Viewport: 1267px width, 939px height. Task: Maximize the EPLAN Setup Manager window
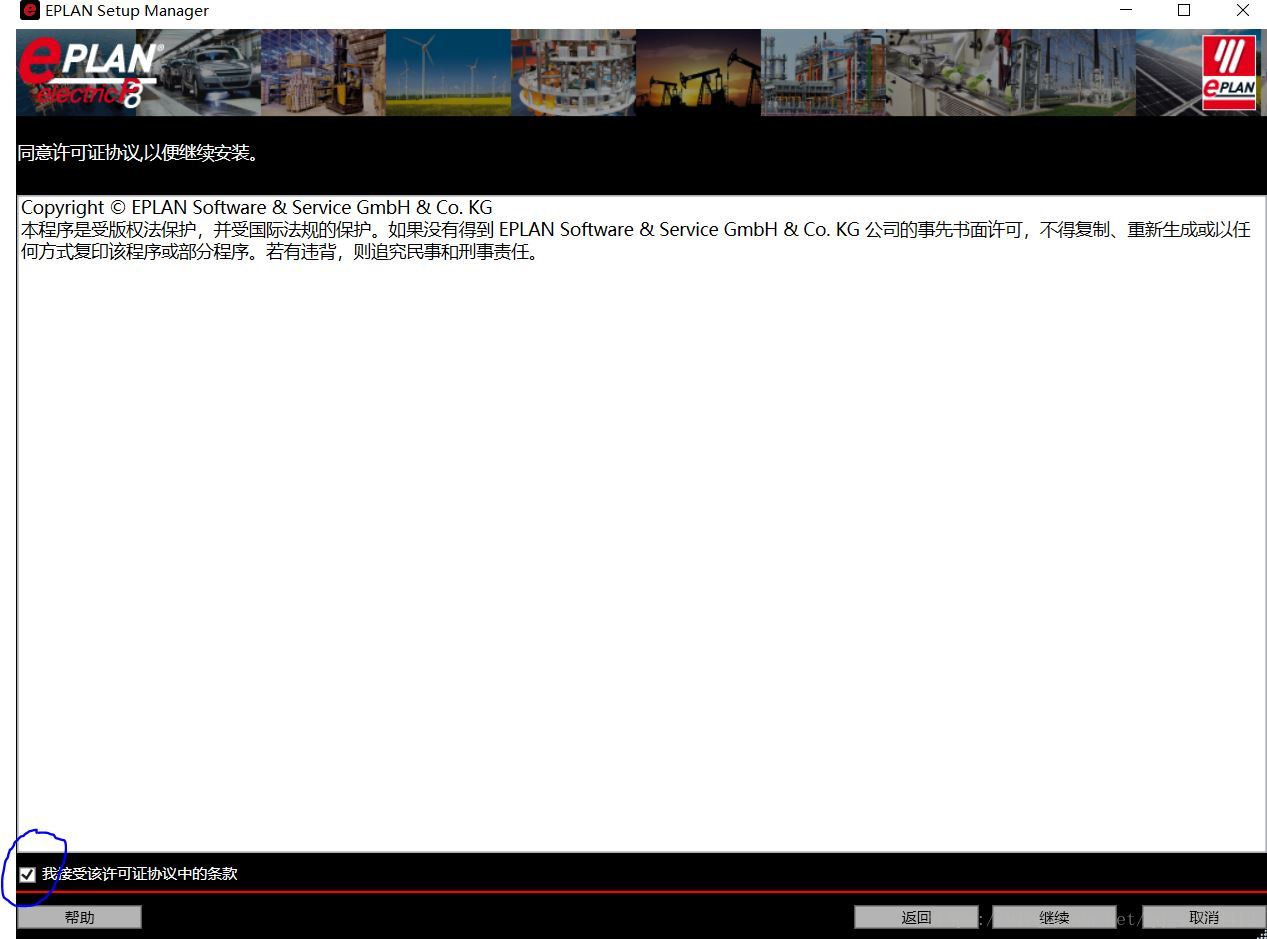pyautogui.click(x=1184, y=11)
